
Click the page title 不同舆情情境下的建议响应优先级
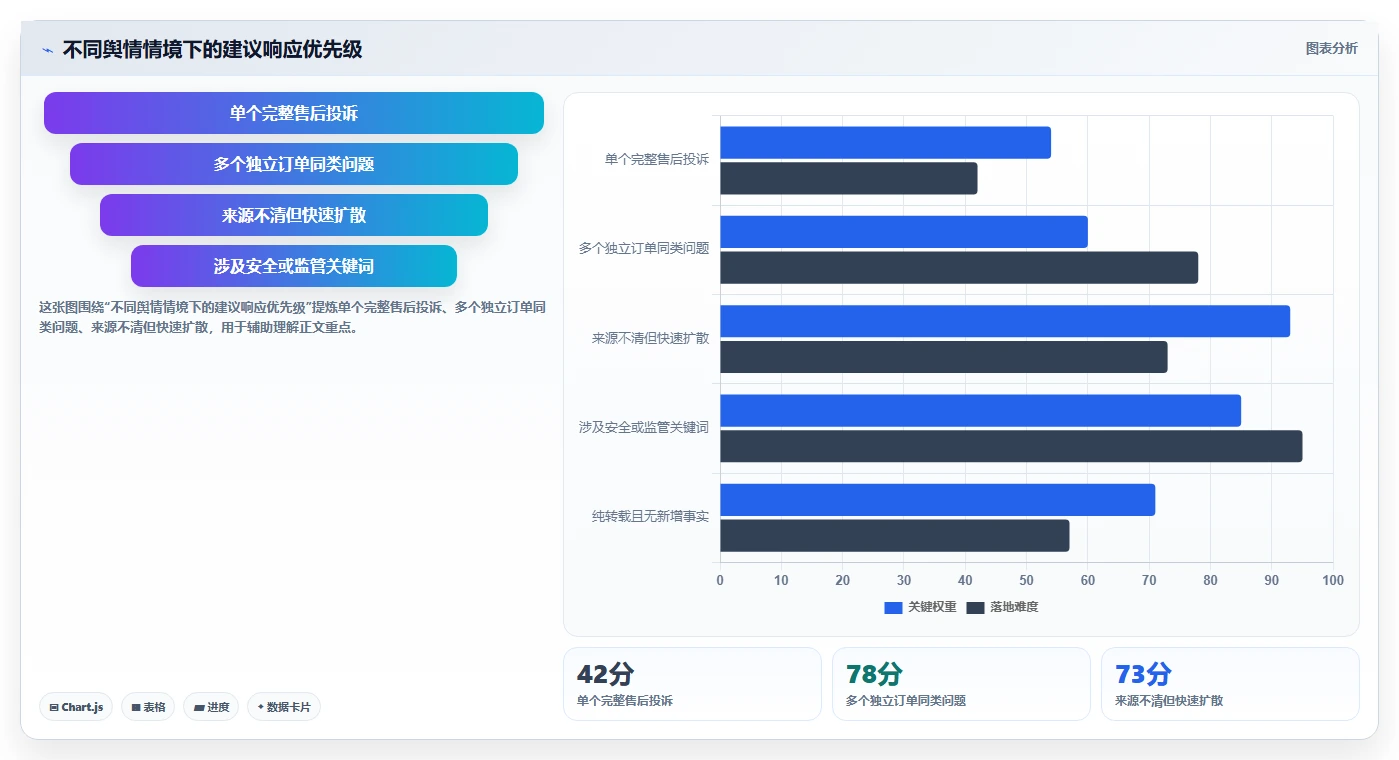tap(212, 49)
